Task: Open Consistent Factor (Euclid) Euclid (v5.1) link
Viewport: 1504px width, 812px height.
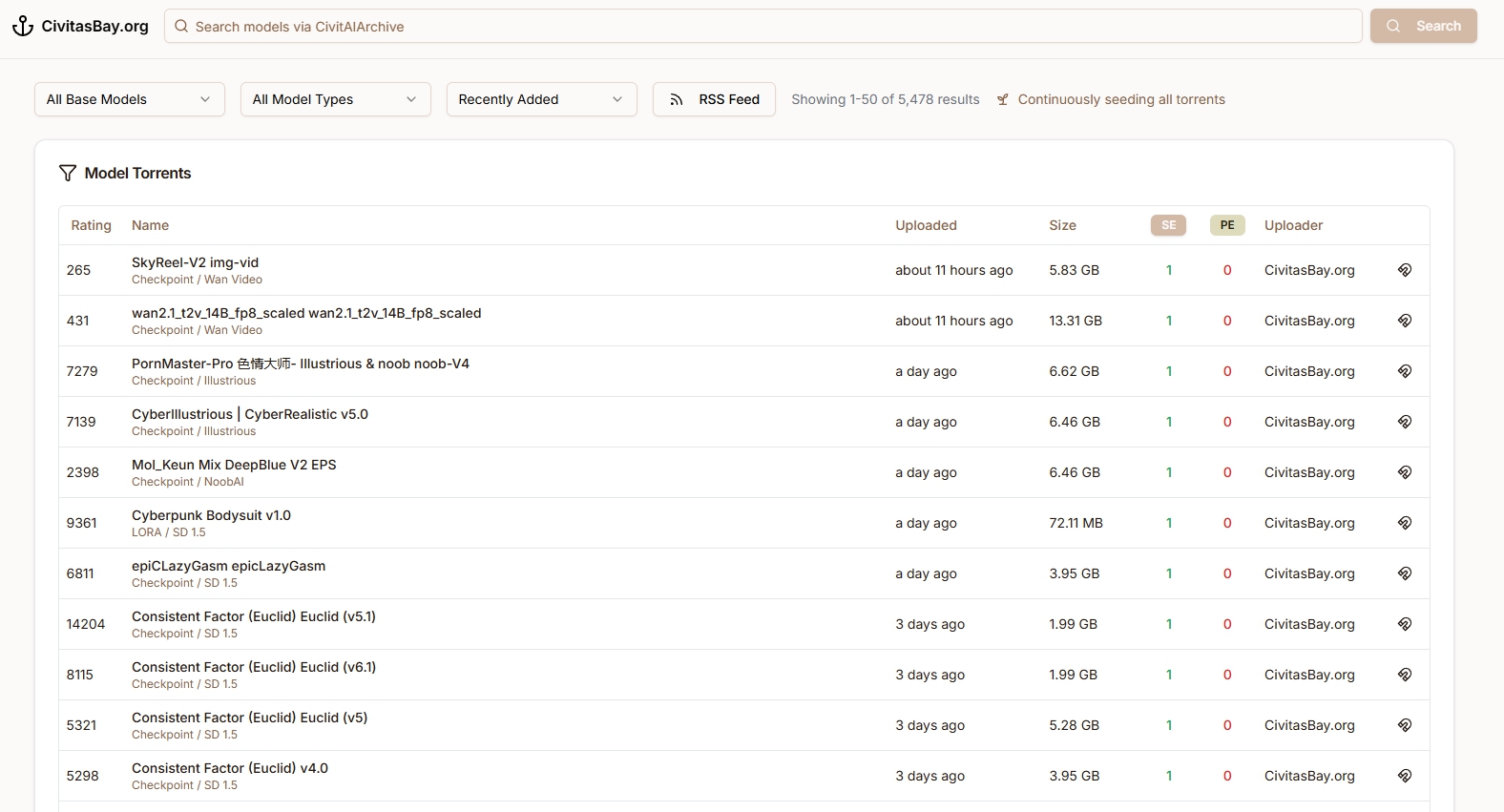Action: [254, 616]
